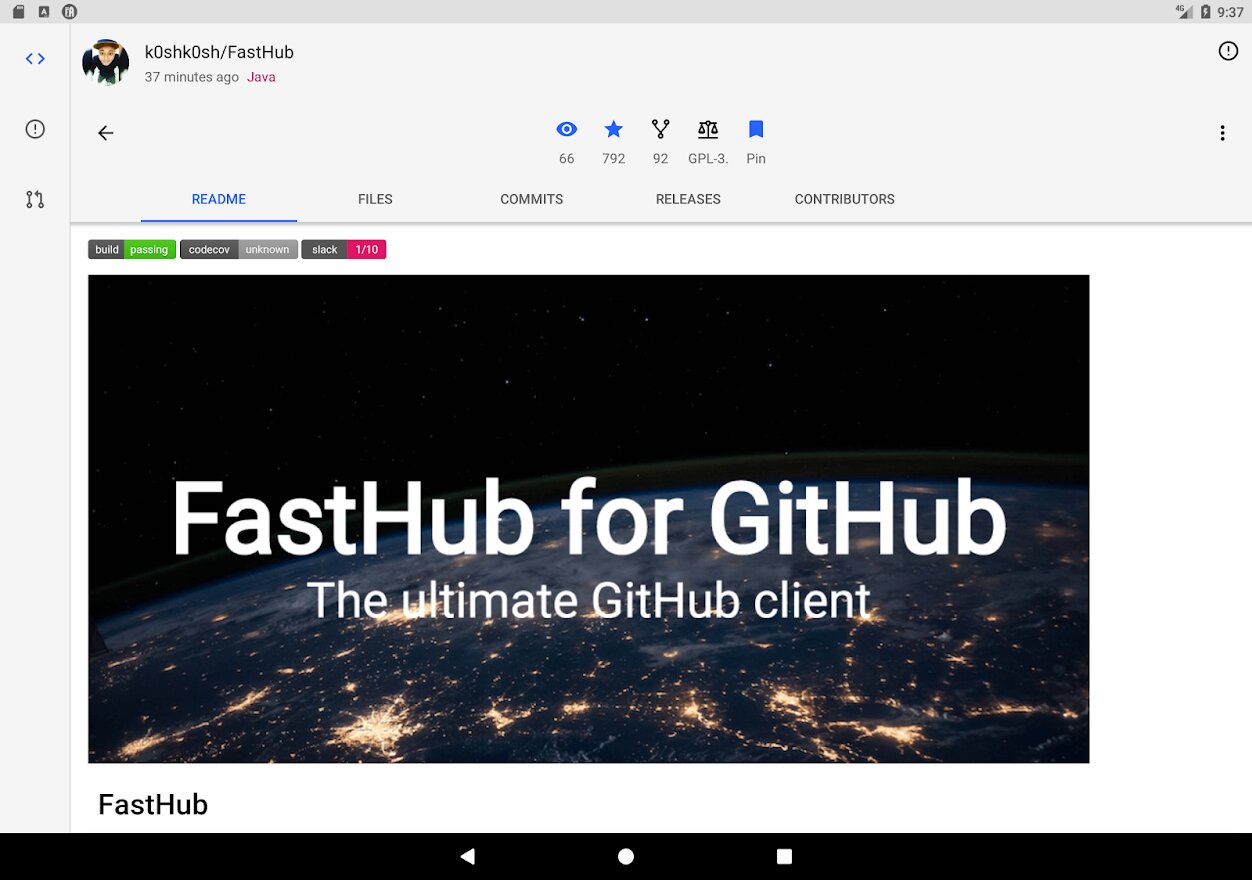Open the codecov unknown badge
Screen dimensions: 1252x880
click(x=239, y=250)
